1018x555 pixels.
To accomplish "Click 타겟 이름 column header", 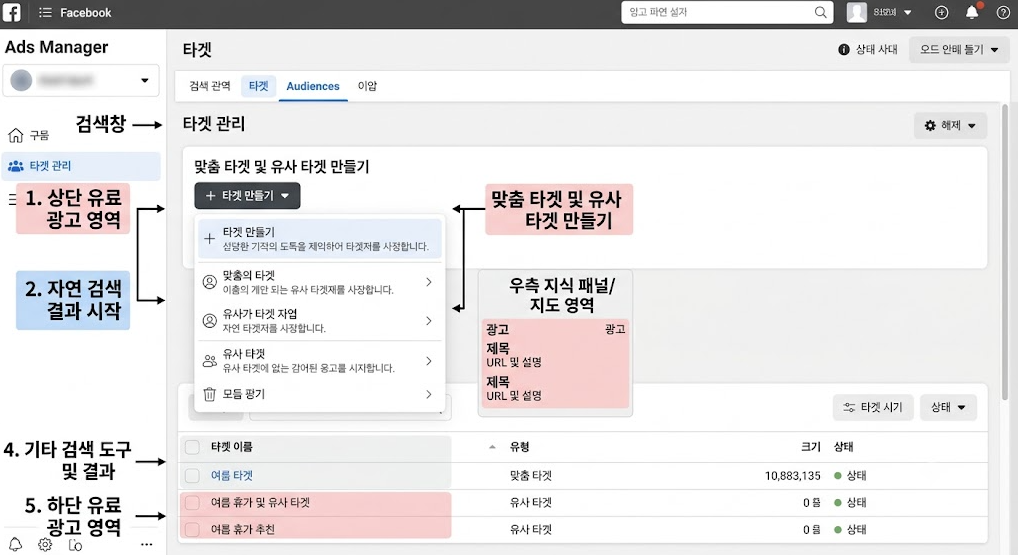I will pyautogui.click(x=232, y=447).
